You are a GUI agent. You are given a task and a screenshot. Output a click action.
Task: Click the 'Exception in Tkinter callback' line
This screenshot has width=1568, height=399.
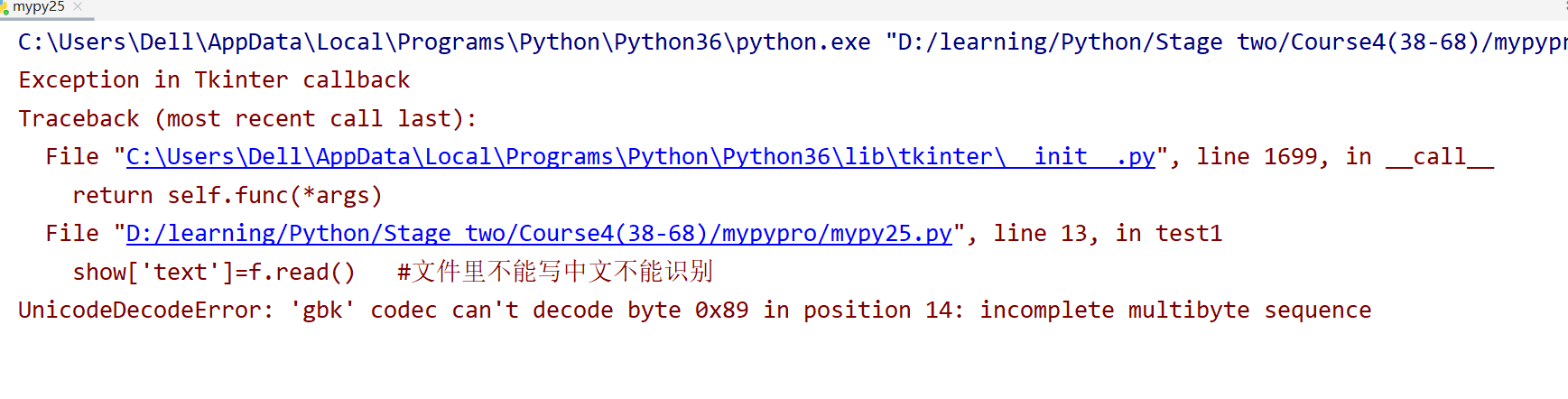[x=214, y=80]
